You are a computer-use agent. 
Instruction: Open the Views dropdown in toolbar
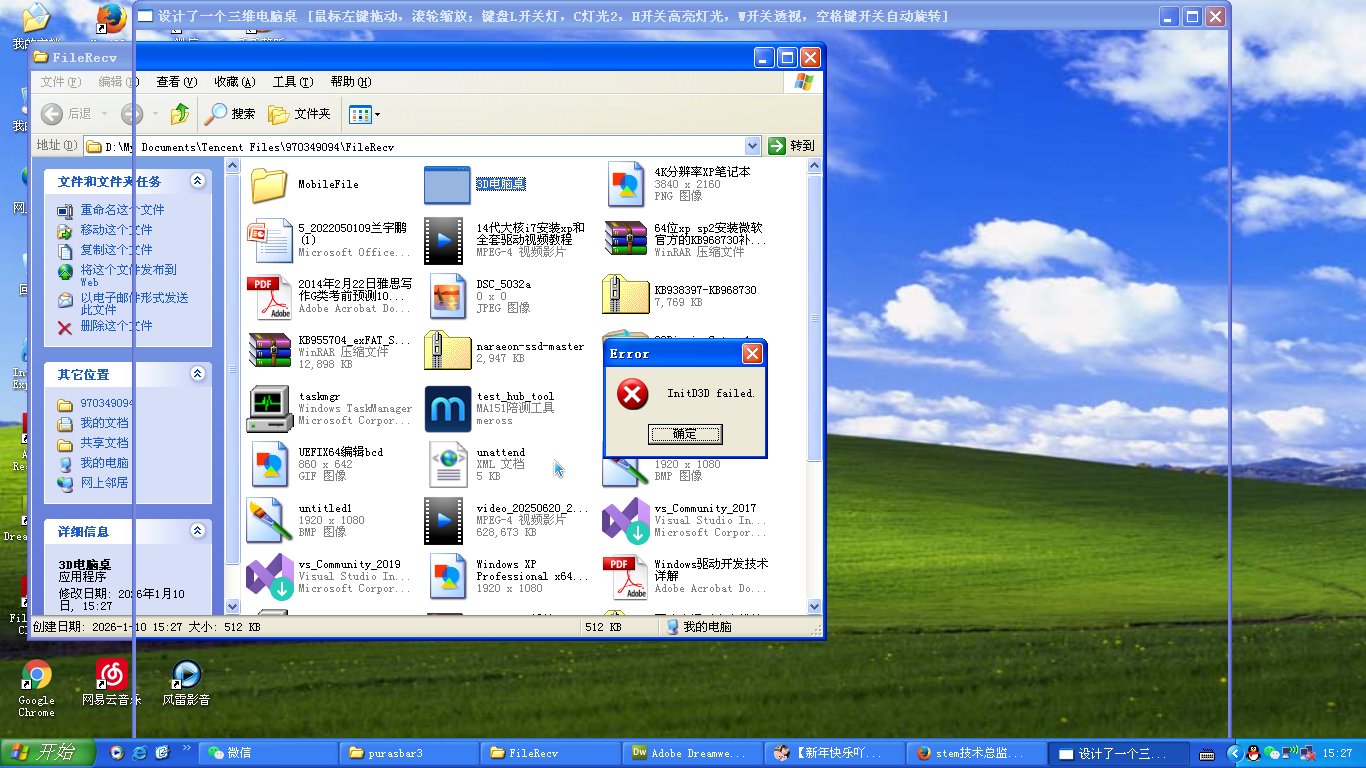(x=364, y=114)
